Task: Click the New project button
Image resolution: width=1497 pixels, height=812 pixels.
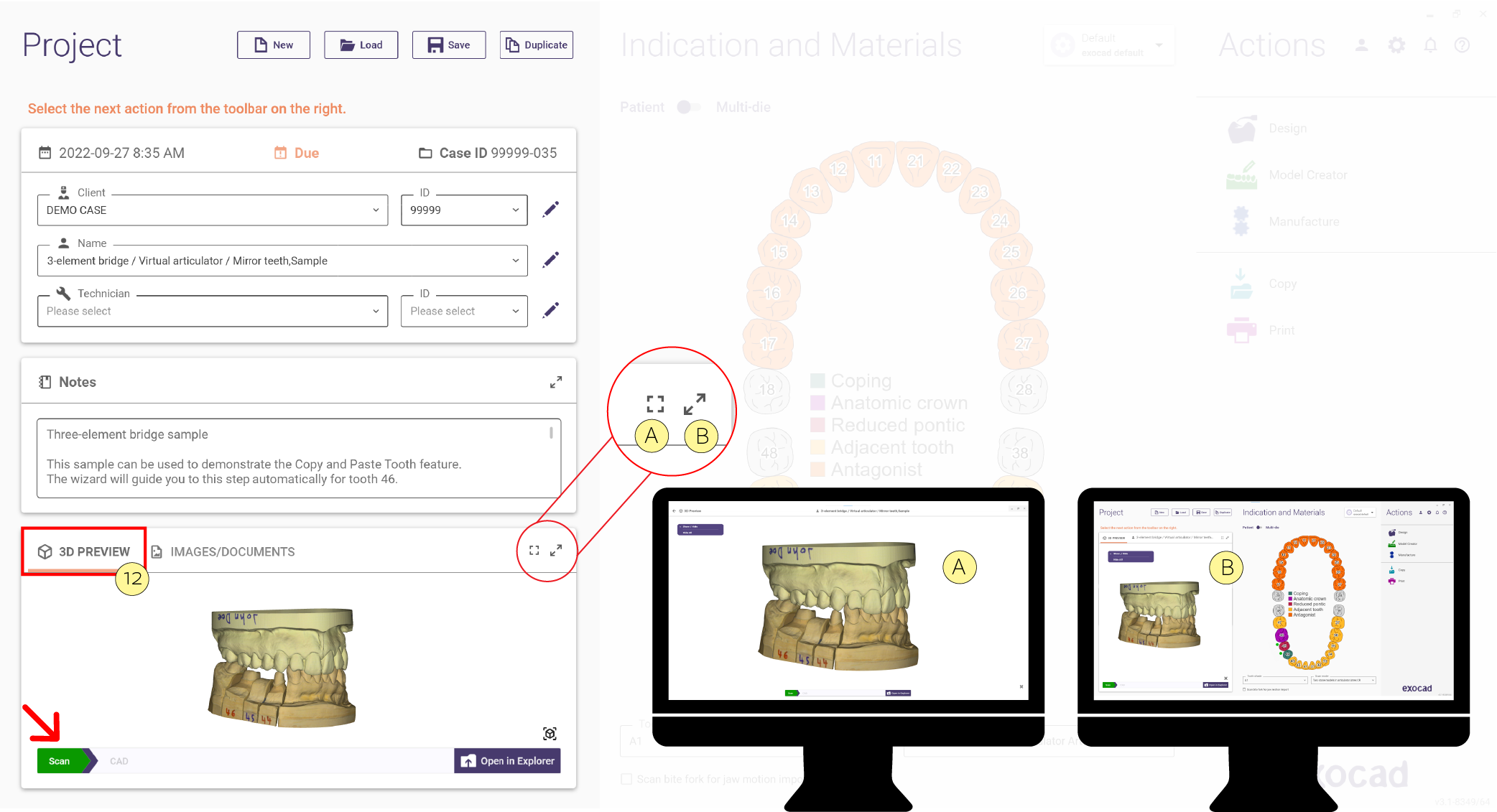Action: point(274,45)
